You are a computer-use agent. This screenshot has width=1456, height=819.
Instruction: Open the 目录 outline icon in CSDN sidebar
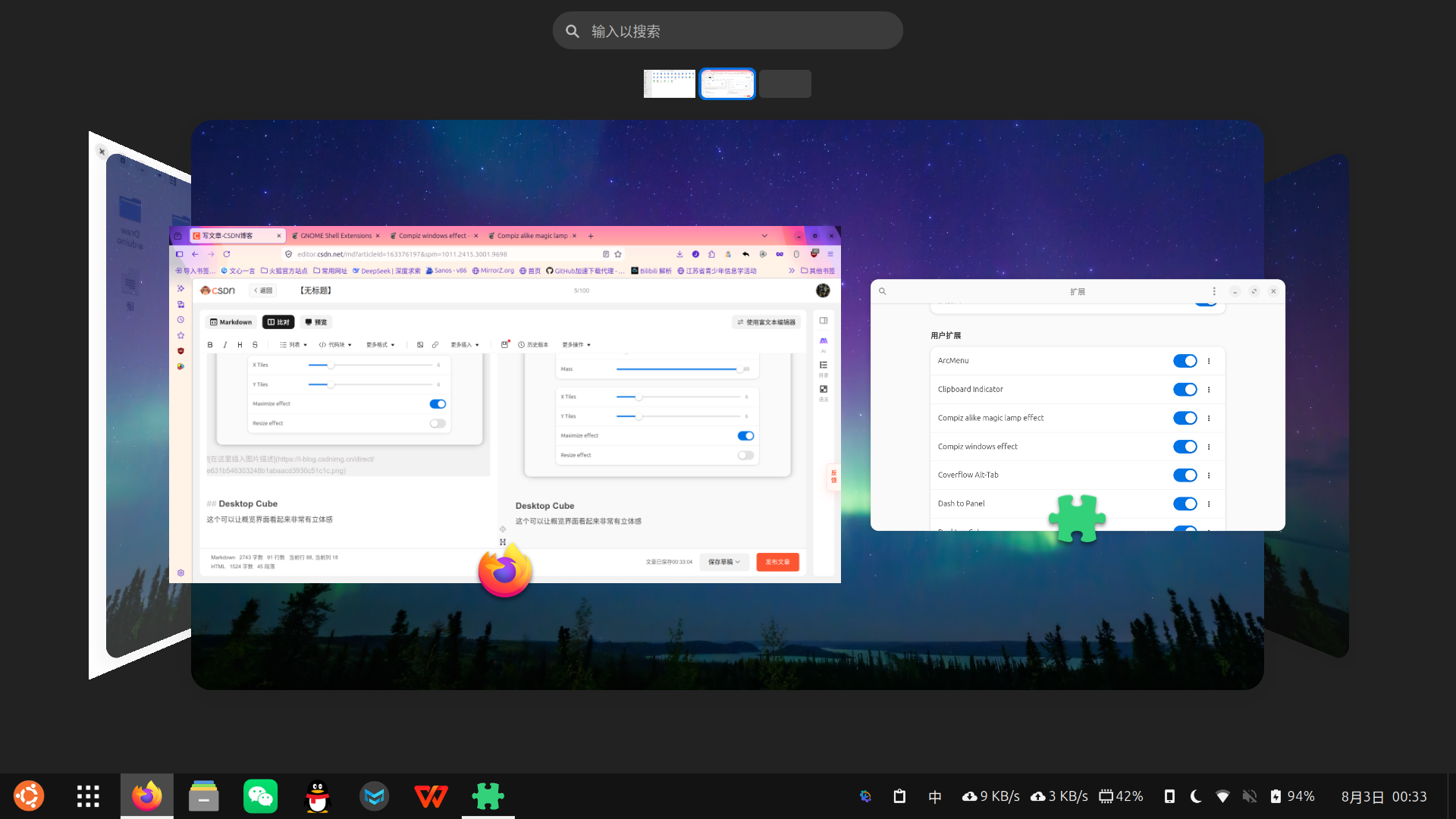pos(824,369)
